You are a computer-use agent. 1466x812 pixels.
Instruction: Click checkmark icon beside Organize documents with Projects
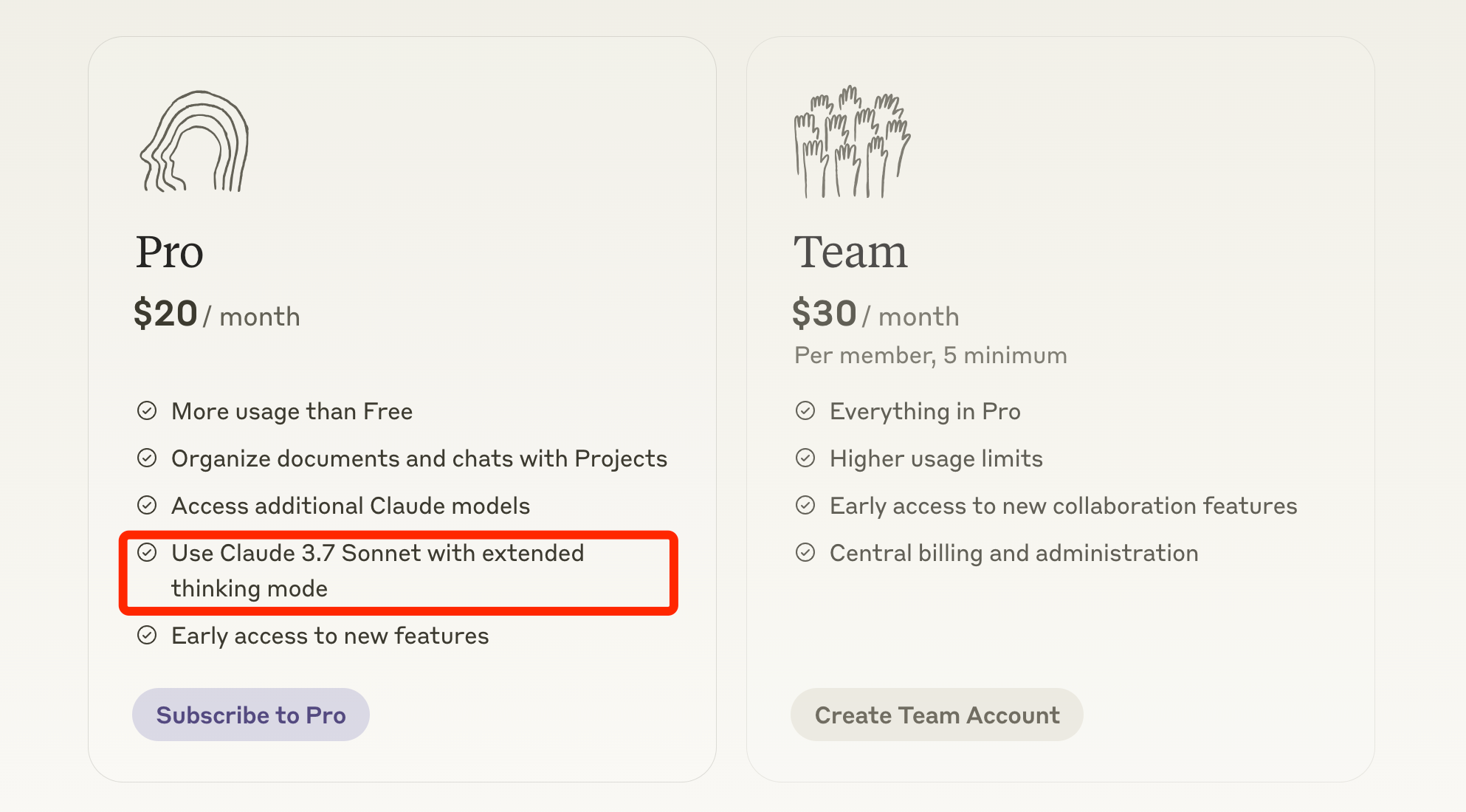click(x=147, y=458)
